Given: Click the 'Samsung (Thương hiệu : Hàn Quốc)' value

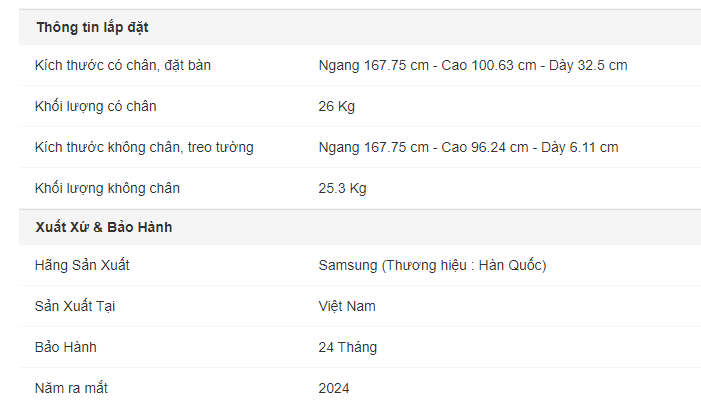Looking at the screenshot, I should coord(432,265).
